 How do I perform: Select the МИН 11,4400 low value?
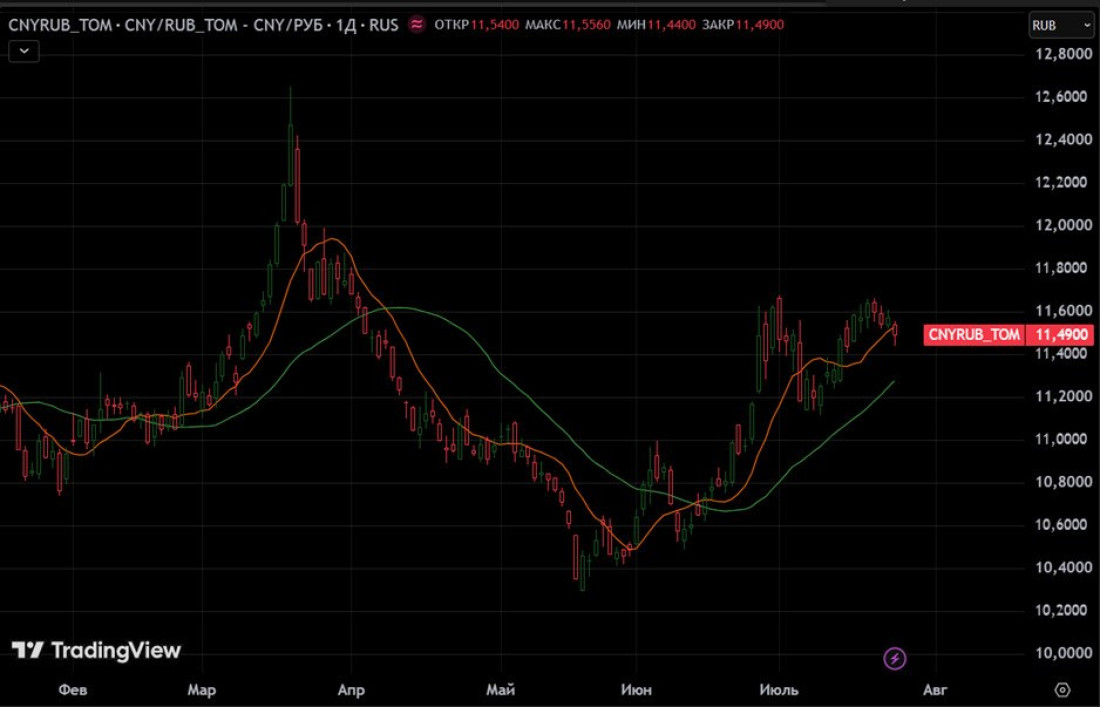(x=656, y=25)
